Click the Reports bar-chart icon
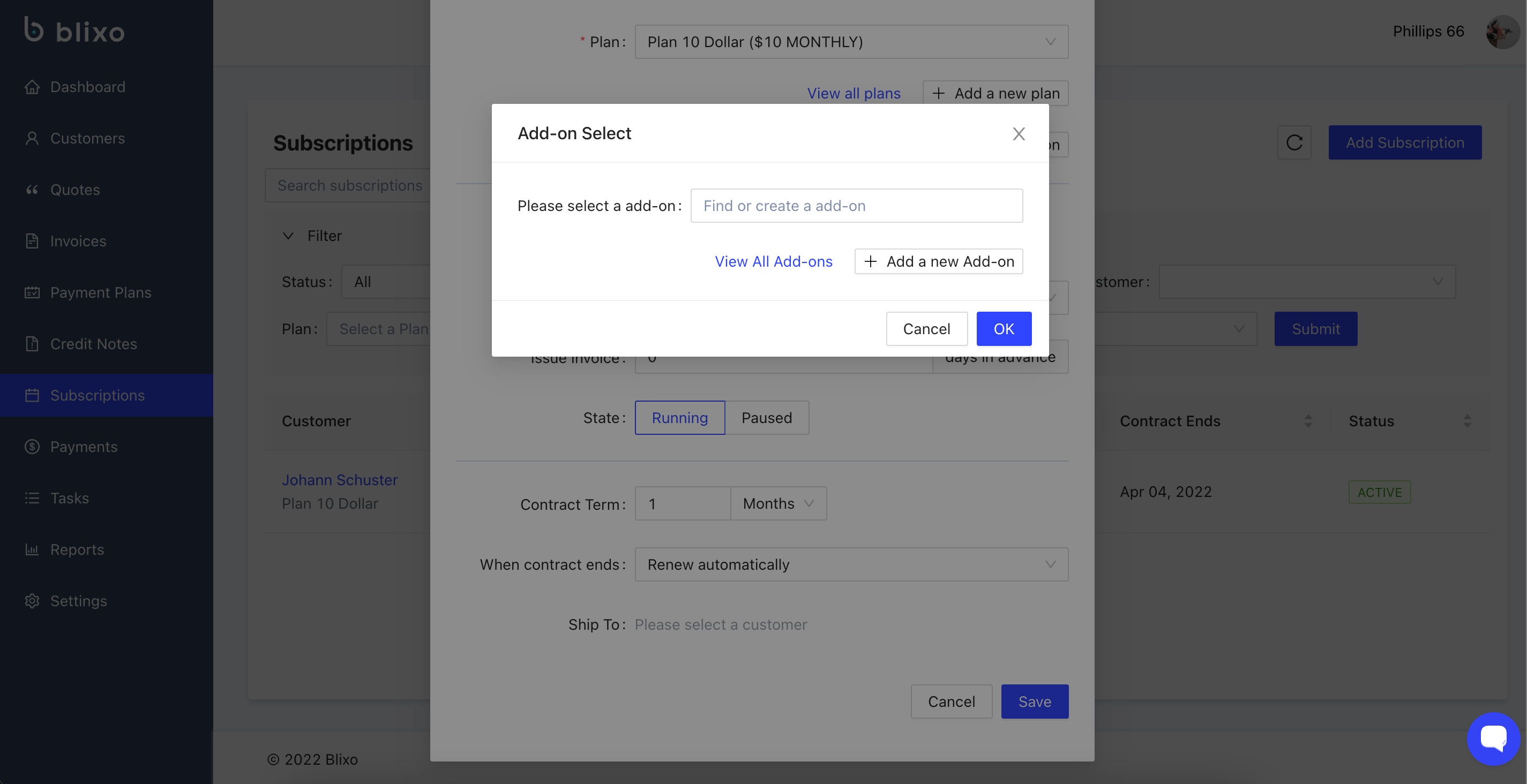 32,549
